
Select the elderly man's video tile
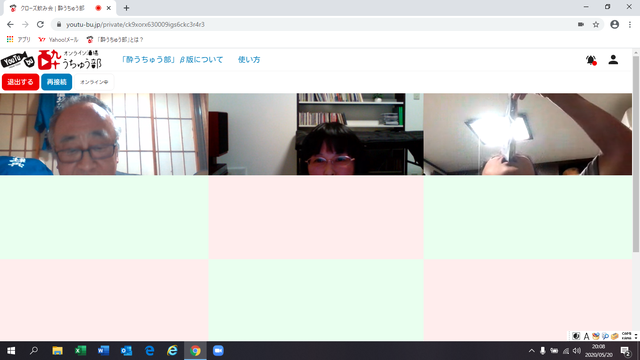(x=104, y=134)
